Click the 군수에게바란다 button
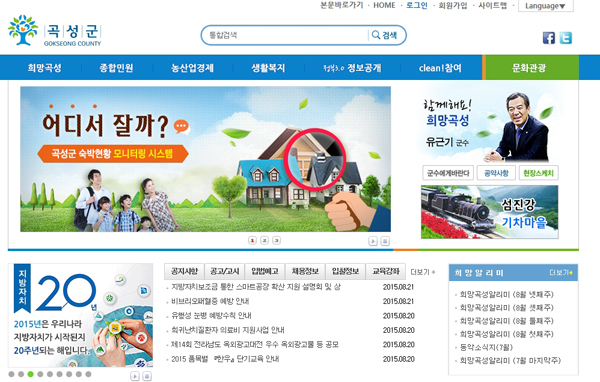600x382 pixels. (448, 173)
